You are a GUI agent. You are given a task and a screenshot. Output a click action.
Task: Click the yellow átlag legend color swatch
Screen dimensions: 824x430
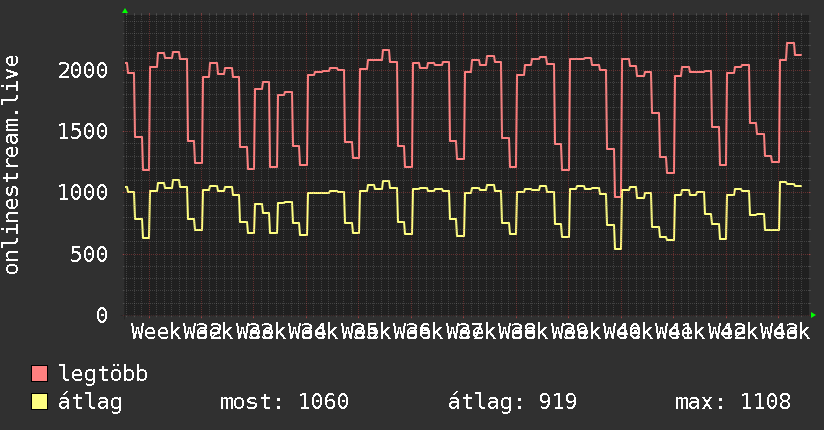39,402
